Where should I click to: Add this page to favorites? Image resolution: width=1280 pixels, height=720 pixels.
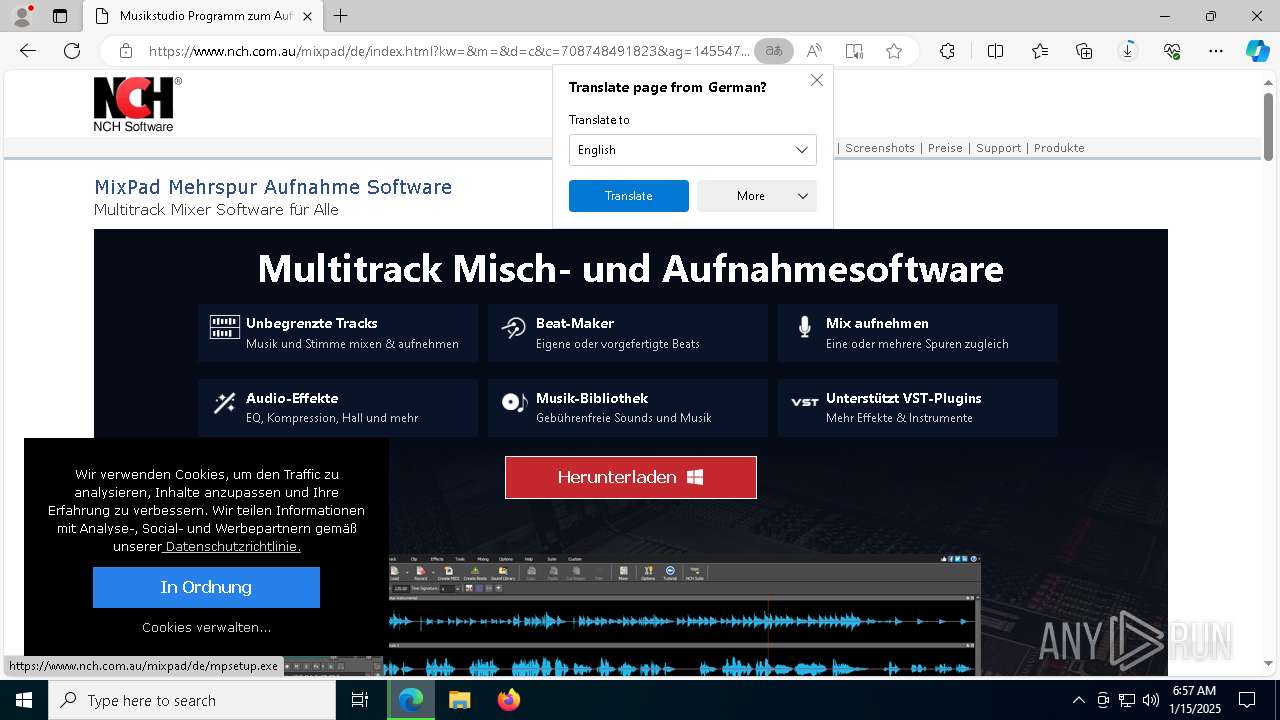coord(894,51)
